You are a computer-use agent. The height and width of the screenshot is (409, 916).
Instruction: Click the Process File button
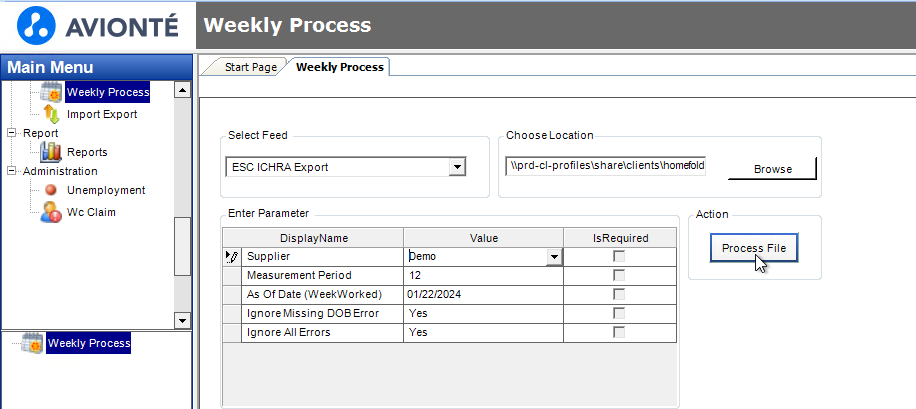pos(754,248)
